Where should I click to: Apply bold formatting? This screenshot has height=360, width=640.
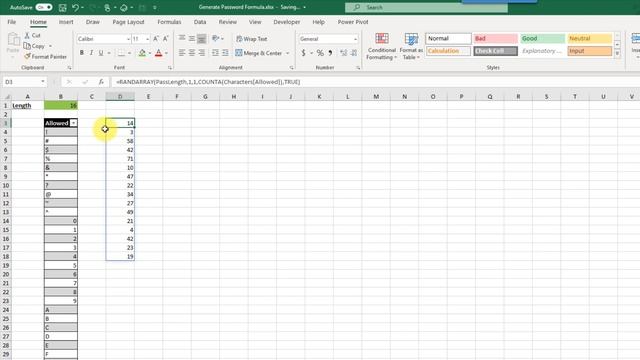click(82, 53)
